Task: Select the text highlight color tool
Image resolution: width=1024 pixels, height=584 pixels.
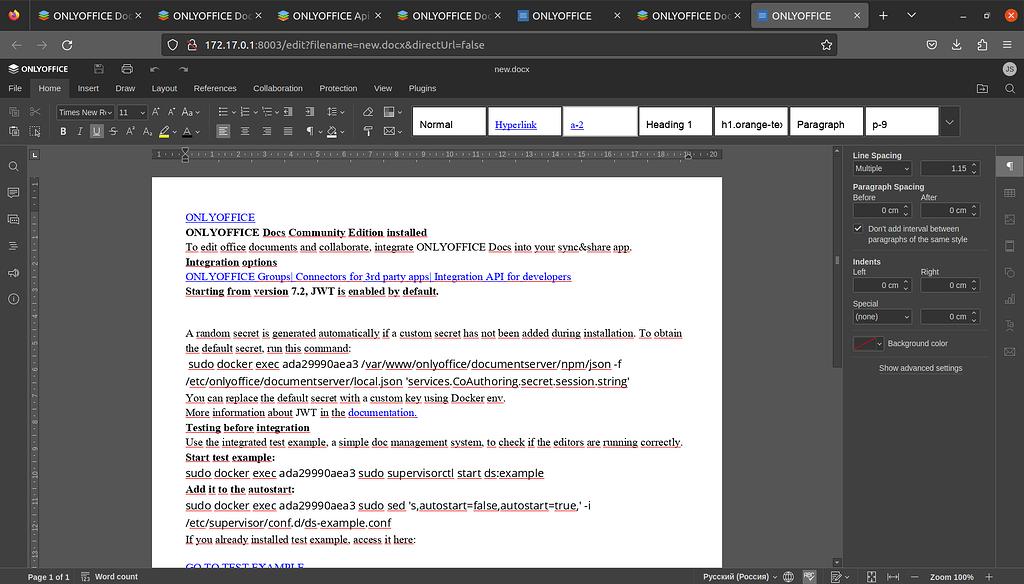Action: [161, 130]
